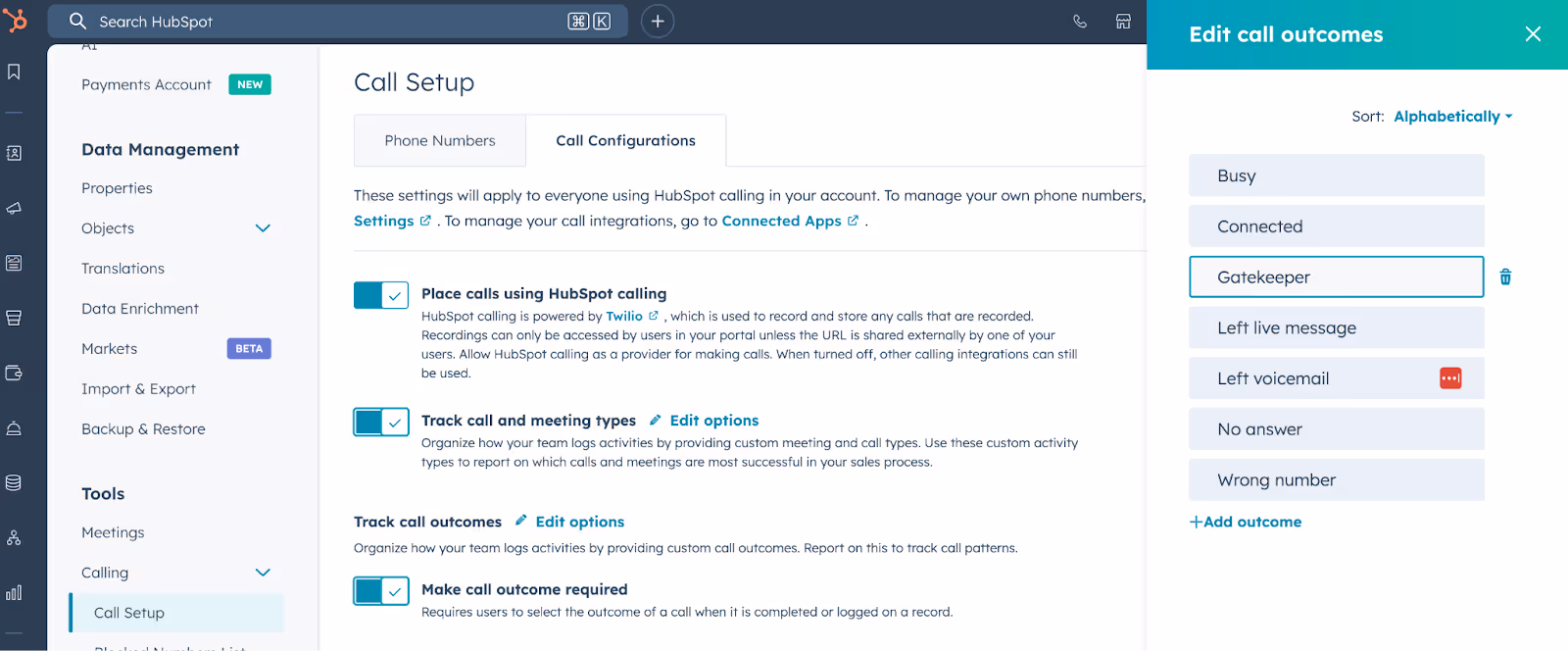
Task: Collapse the Calling section chevron
Action: pyautogui.click(x=263, y=573)
